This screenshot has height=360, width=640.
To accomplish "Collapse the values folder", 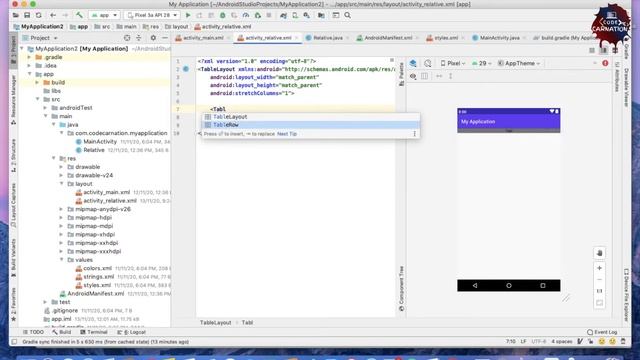I will click(62, 260).
